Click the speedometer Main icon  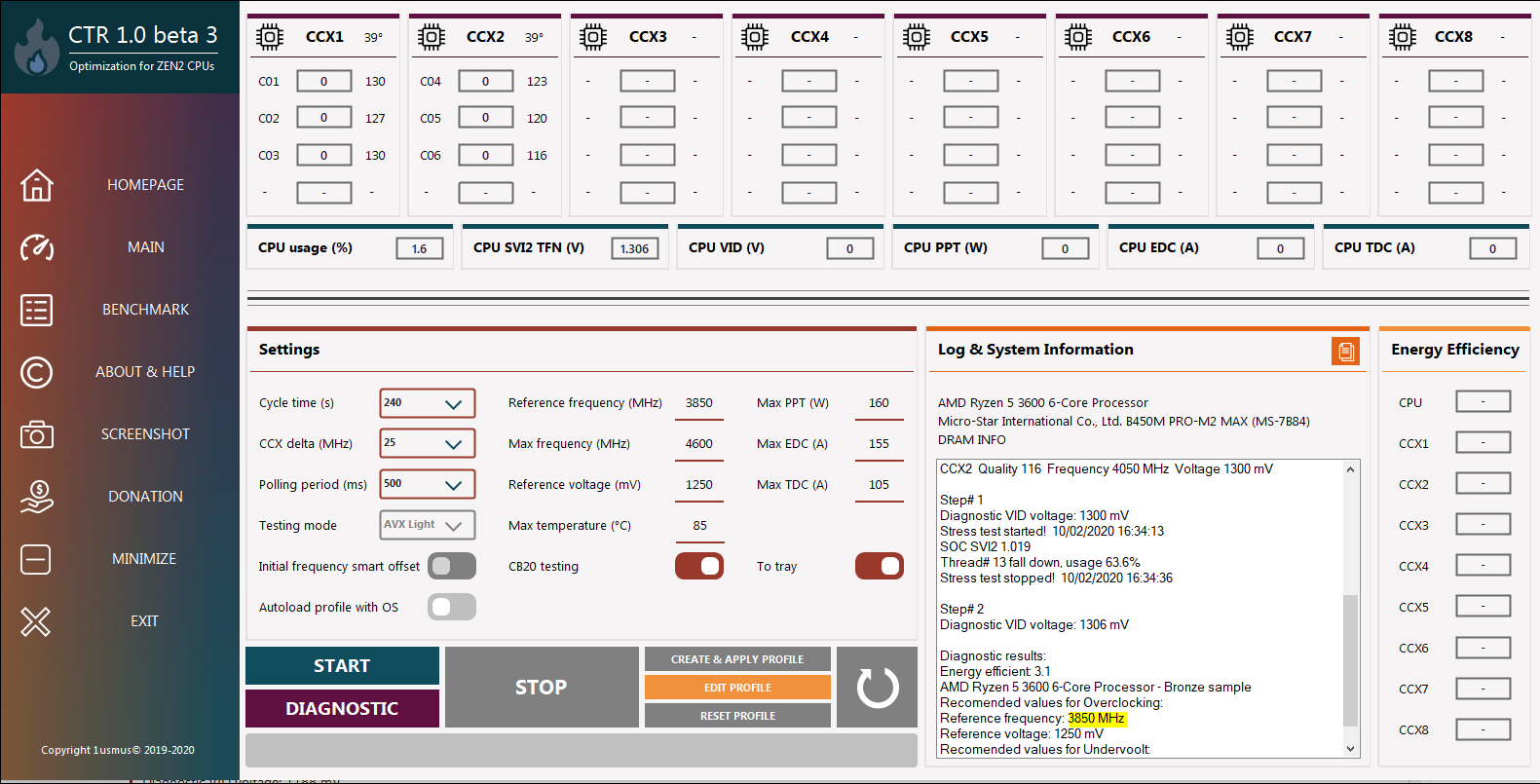37,247
